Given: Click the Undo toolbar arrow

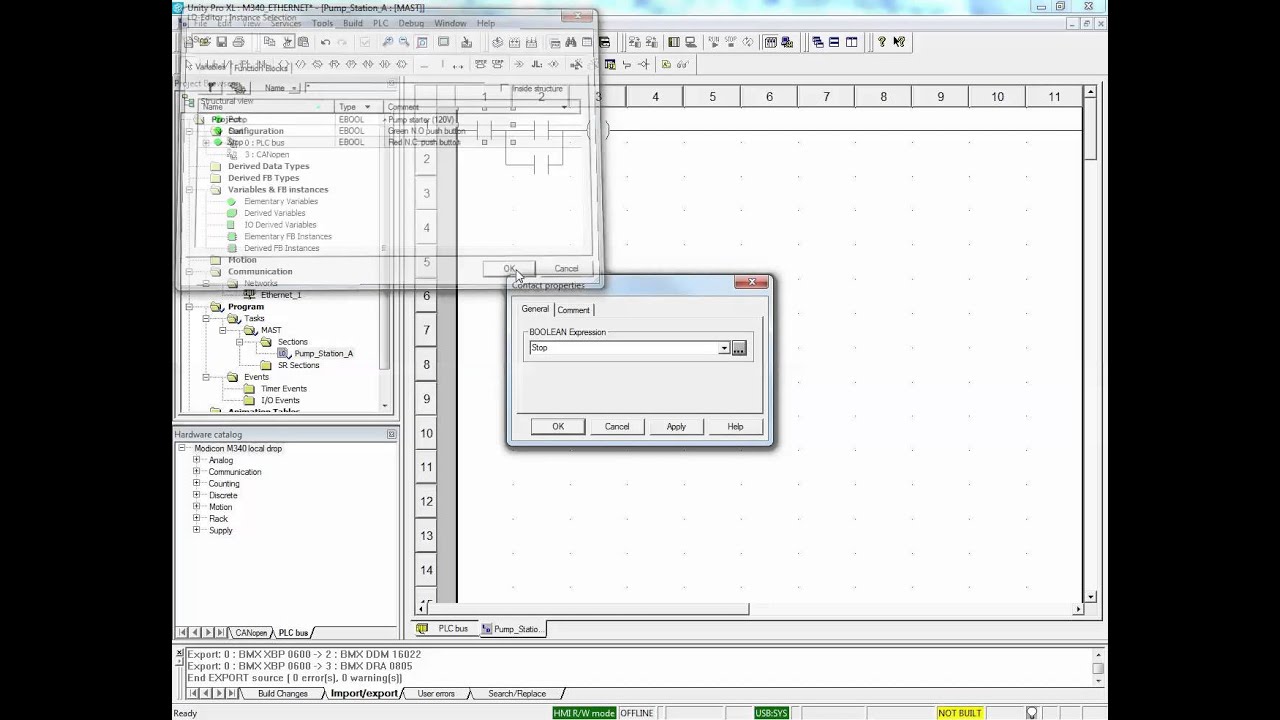Looking at the screenshot, I should [x=325, y=42].
